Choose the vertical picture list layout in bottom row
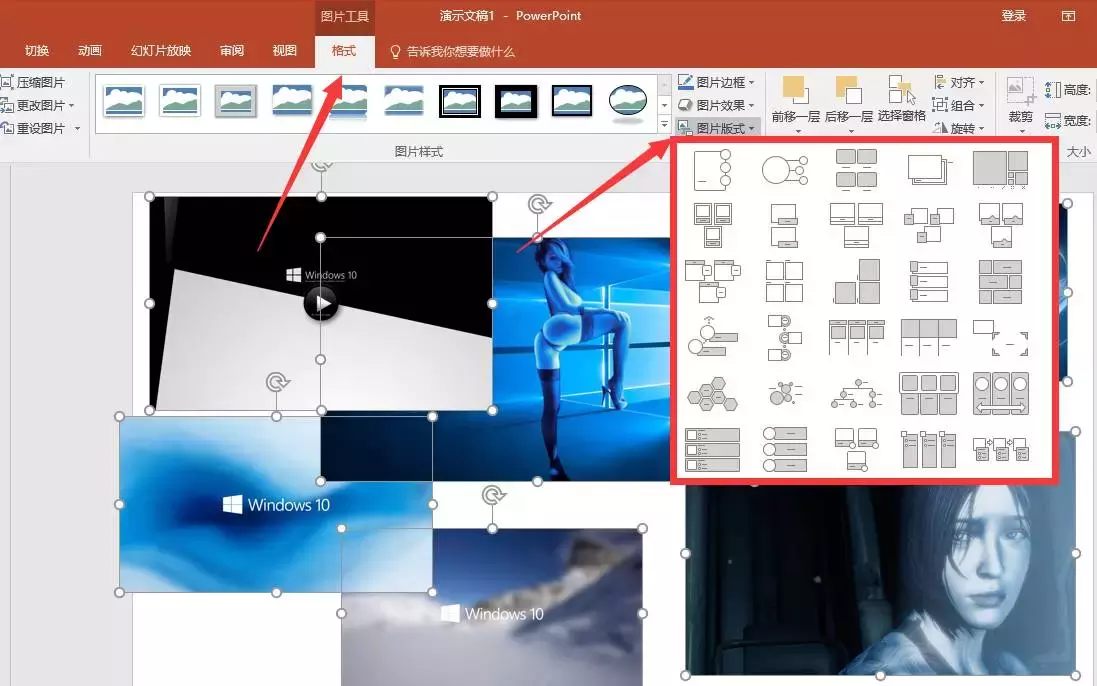 coord(712,449)
